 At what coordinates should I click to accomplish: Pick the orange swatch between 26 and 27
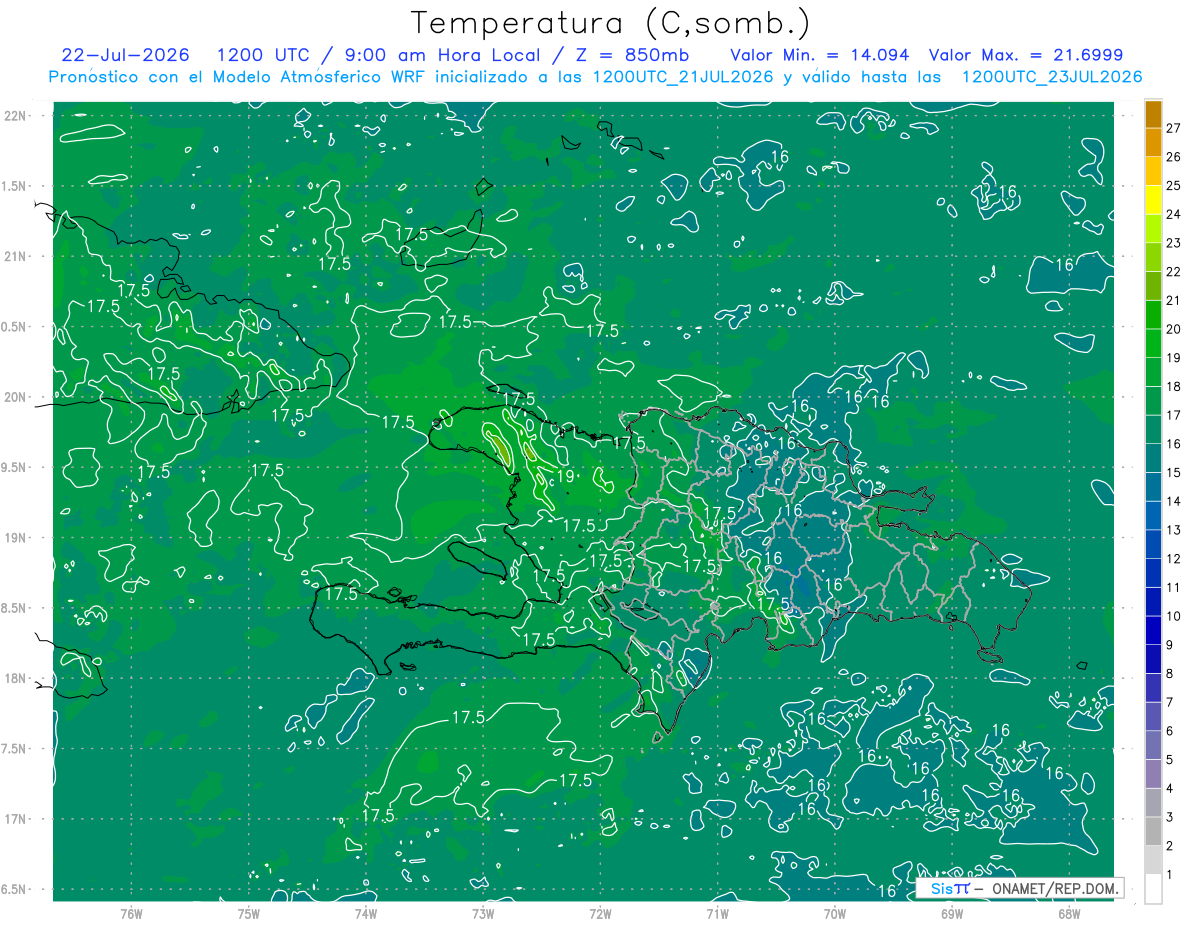click(1154, 142)
